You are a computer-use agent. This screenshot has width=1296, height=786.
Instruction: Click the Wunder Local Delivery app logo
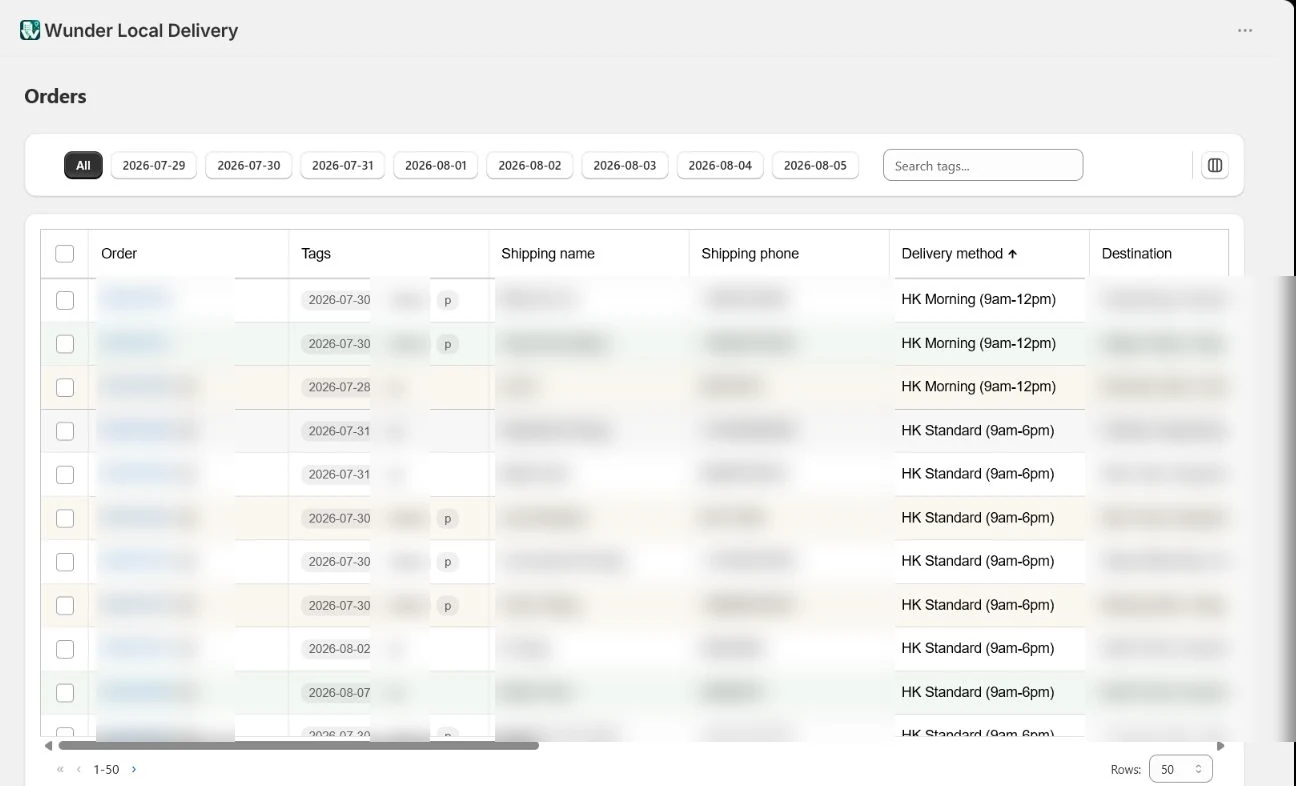coord(30,30)
